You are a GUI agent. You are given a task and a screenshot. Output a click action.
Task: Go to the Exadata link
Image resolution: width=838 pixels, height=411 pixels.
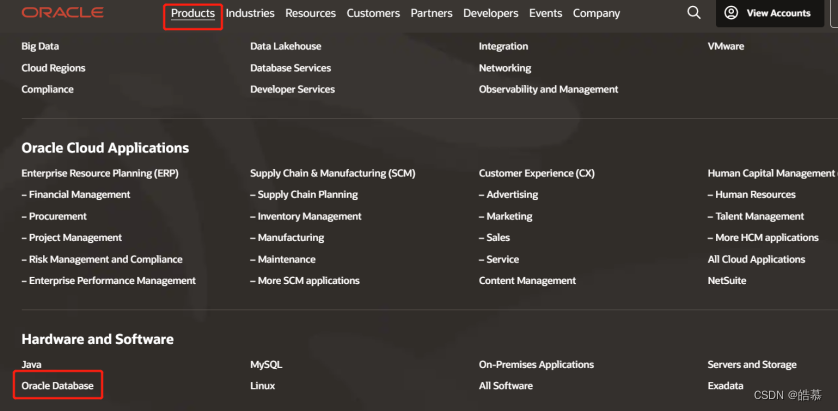tap(725, 386)
